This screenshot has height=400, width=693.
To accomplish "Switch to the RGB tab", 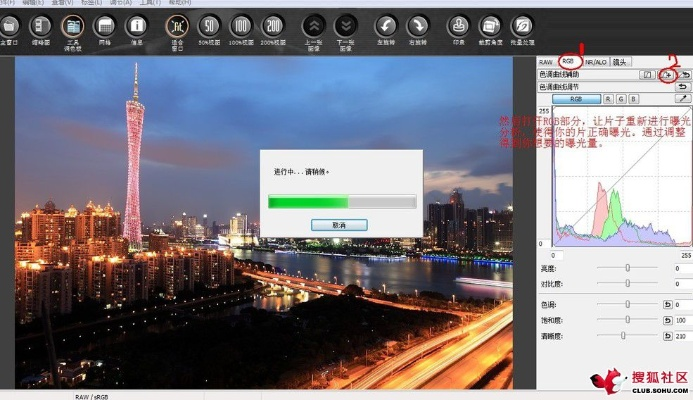I will click(568, 61).
